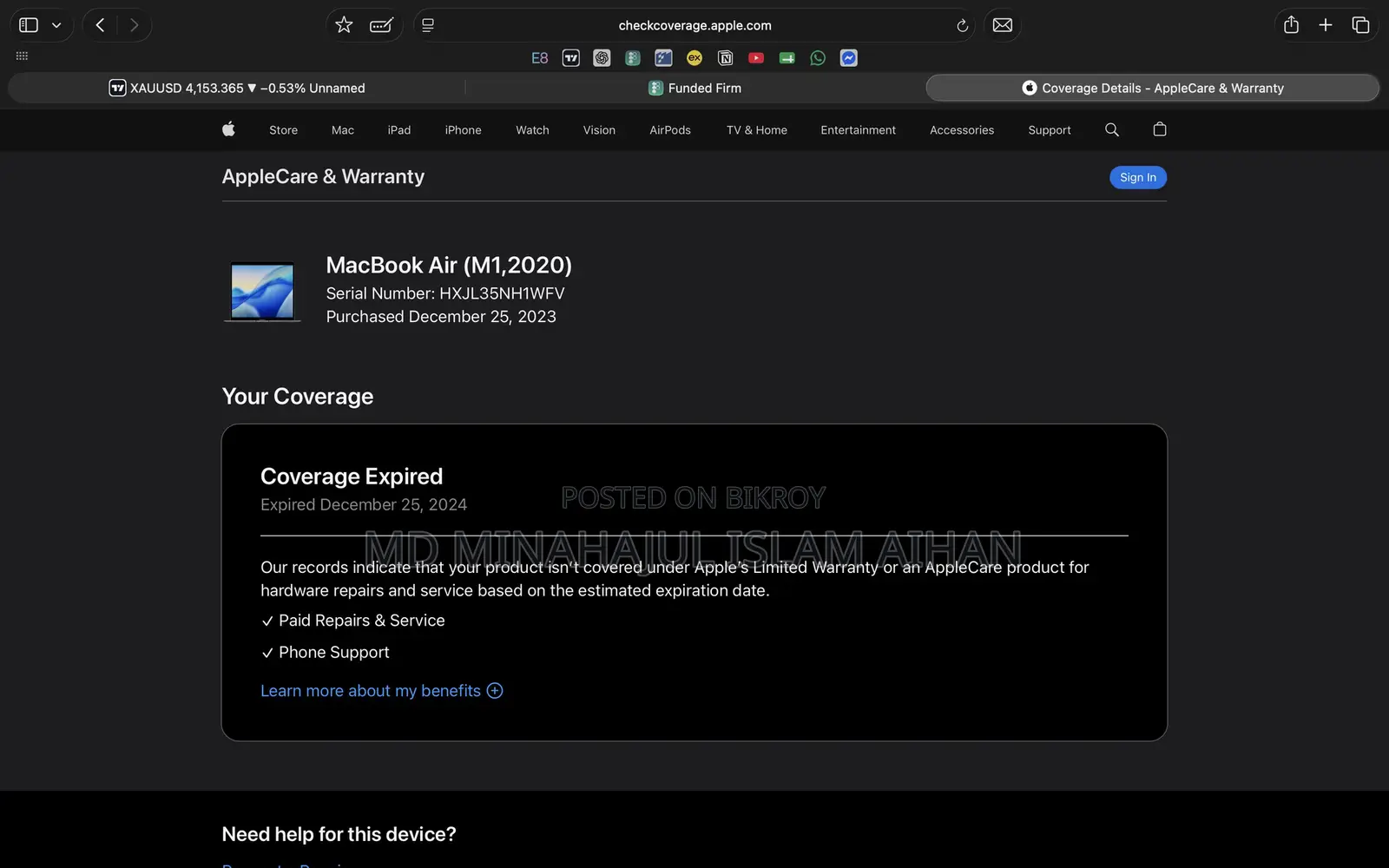The width and height of the screenshot is (1389, 868).
Task: Open the TV & Home navigation item
Action: [x=757, y=130]
